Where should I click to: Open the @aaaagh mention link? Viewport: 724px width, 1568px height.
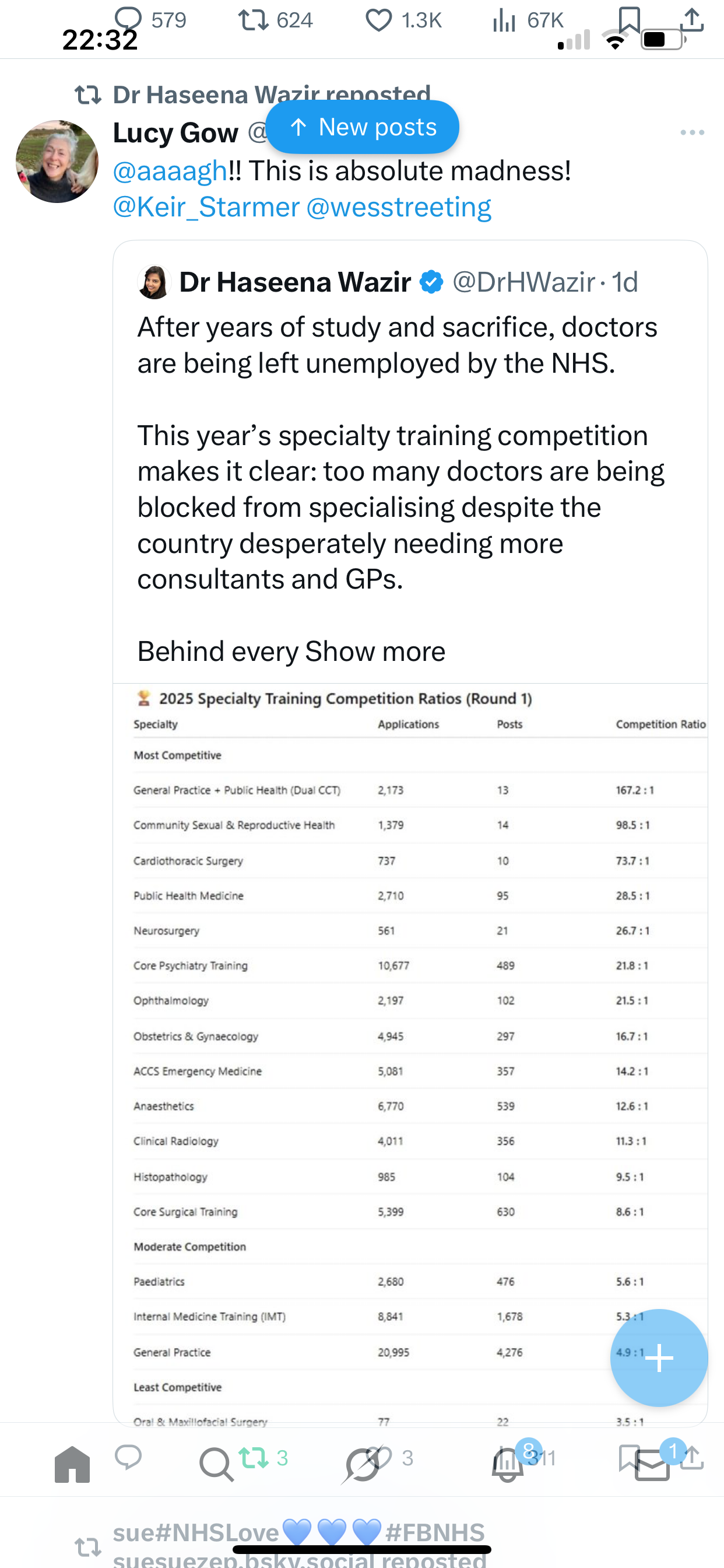click(x=170, y=171)
